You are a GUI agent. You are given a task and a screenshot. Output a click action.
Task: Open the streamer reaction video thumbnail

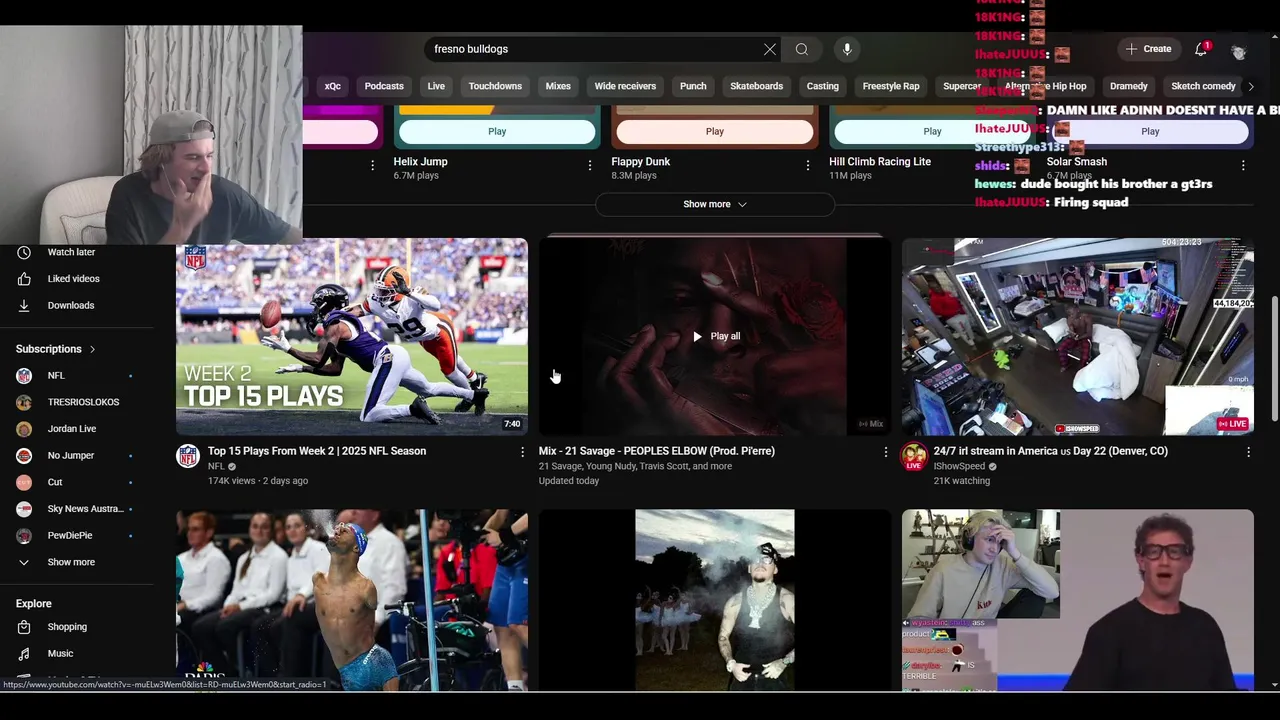(1078, 600)
